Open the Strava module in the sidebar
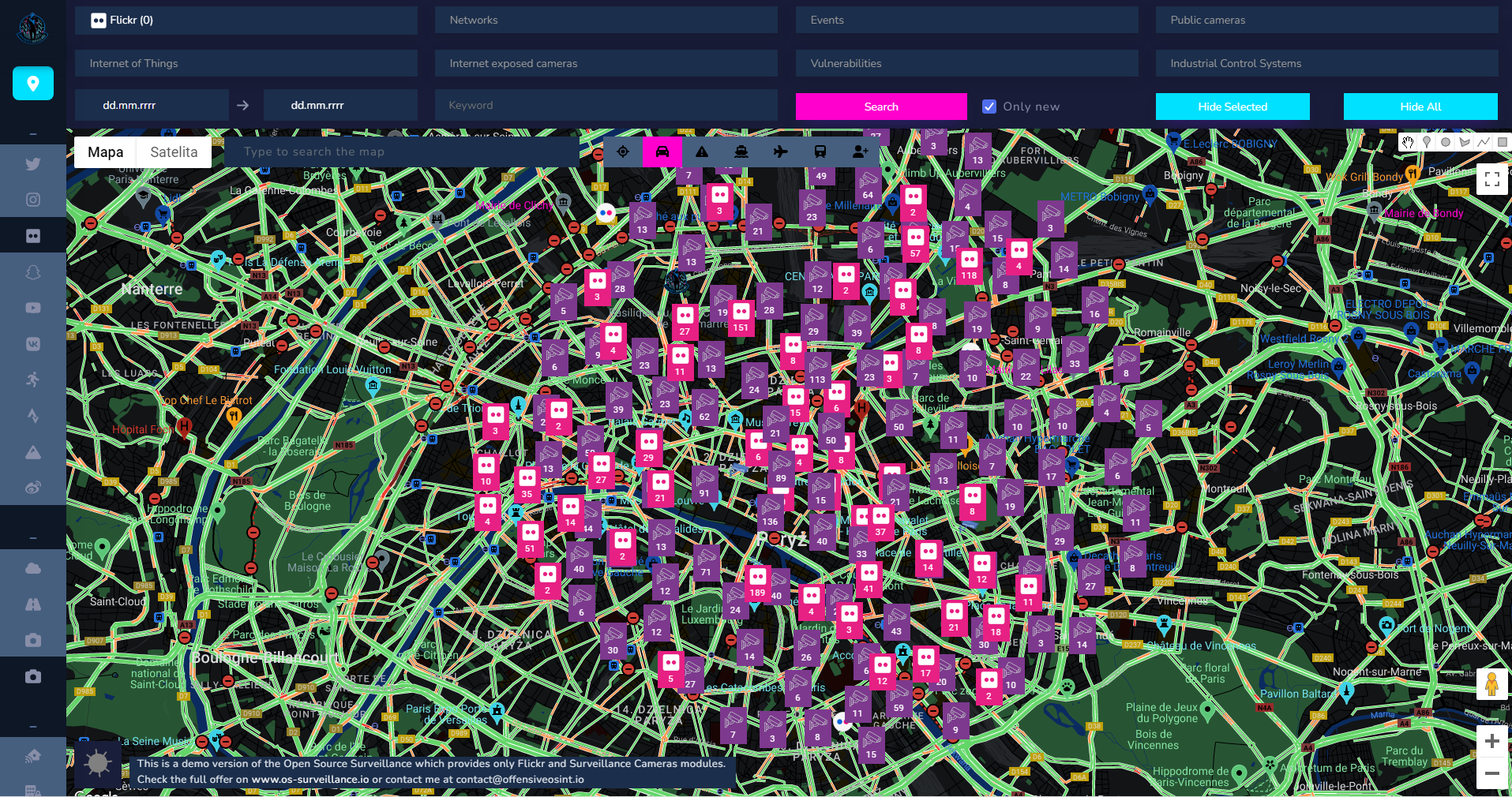 point(33,416)
